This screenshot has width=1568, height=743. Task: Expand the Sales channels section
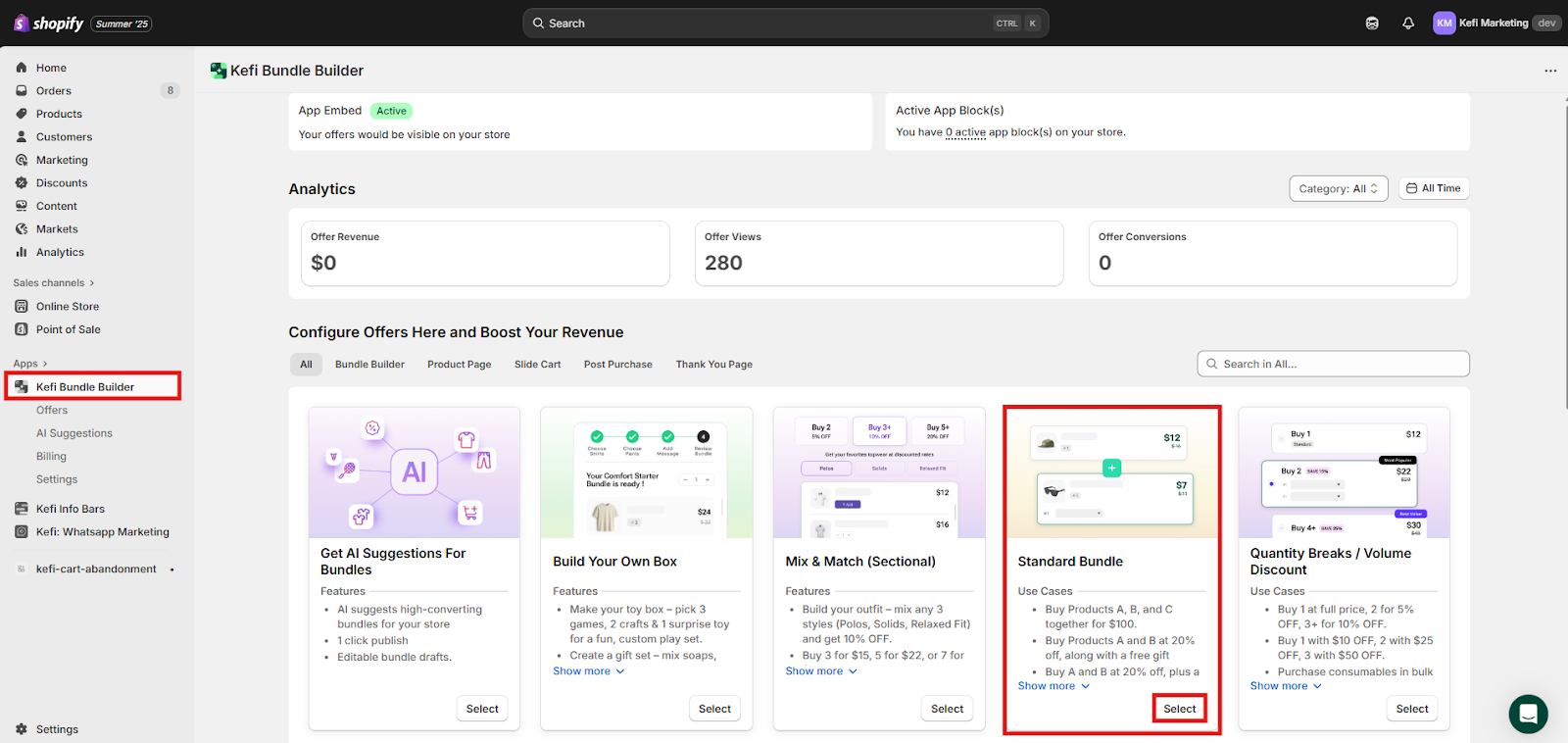pyautogui.click(x=54, y=283)
